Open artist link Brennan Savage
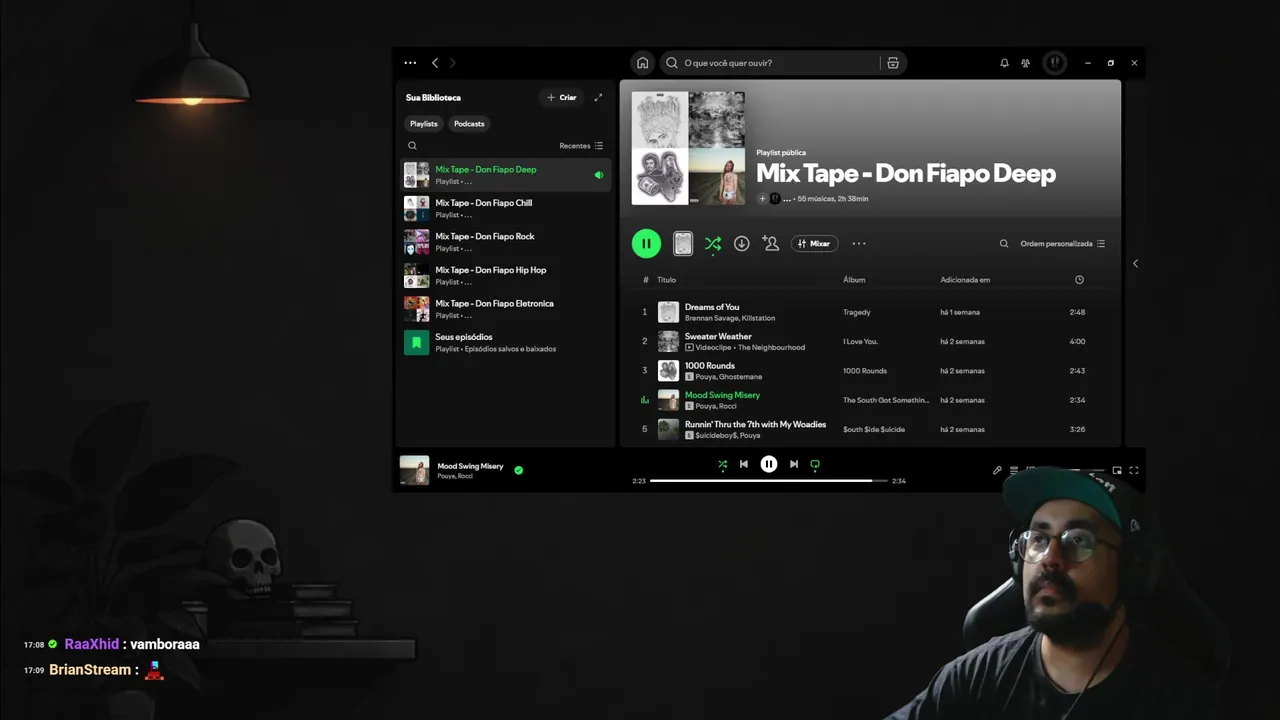This screenshot has width=1280, height=720. [711, 318]
